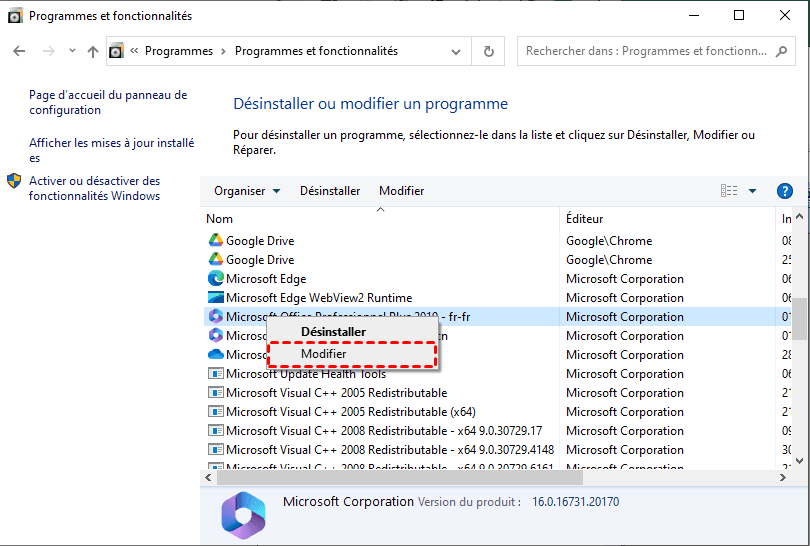Click the OneDrive cloud icon entry
The image size is (810, 546).
tap(215, 354)
